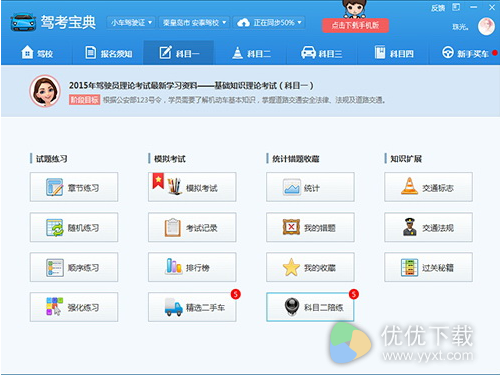Open 顺序练习 sequential practice
The height and width of the screenshot is (377, 500).
[74, 267]
